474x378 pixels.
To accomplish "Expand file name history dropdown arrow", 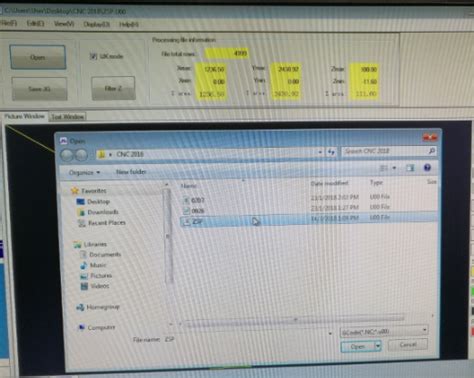I will (x=330, y=333).
